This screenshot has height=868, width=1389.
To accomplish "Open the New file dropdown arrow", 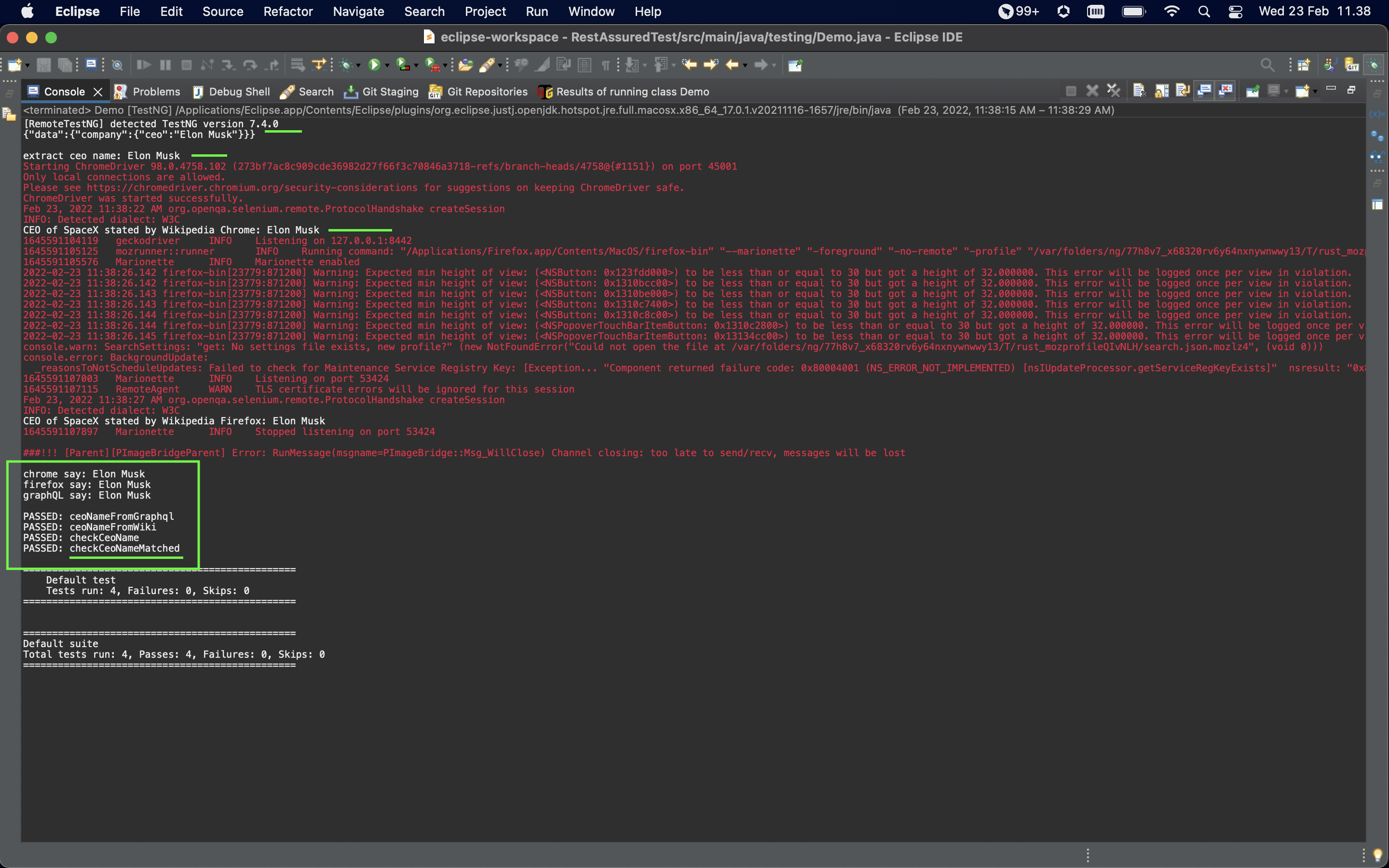I will pos(27,66).
